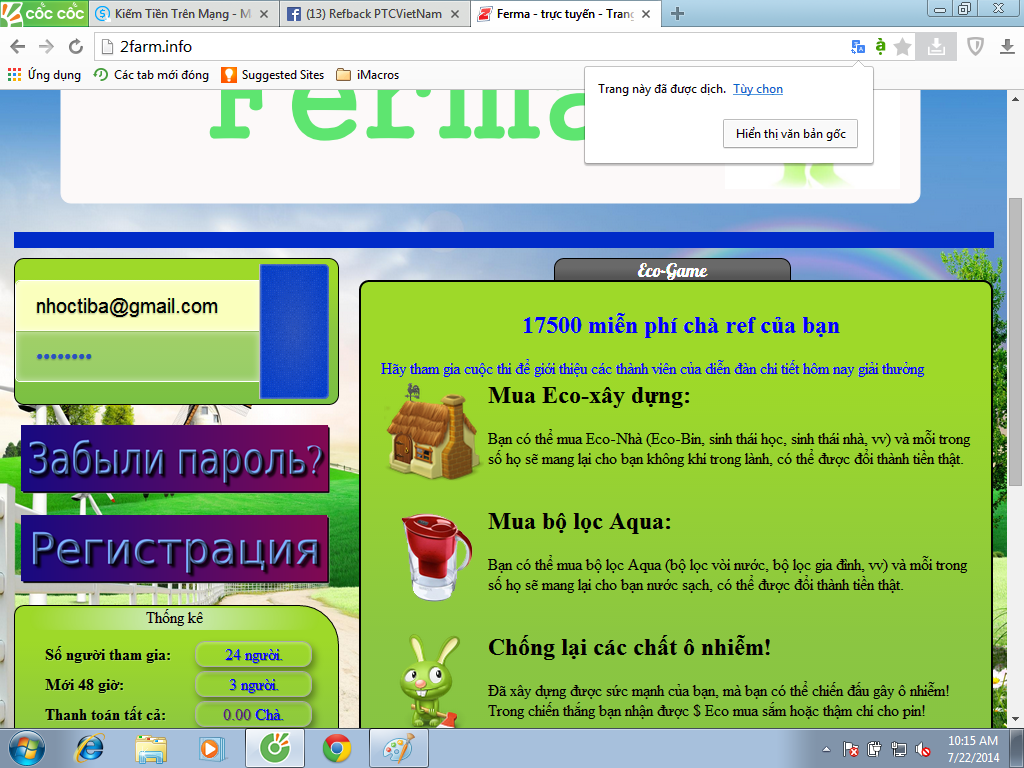Click the Регистрация registration button
Screen dimensions: 1024x768
point(175,549)
